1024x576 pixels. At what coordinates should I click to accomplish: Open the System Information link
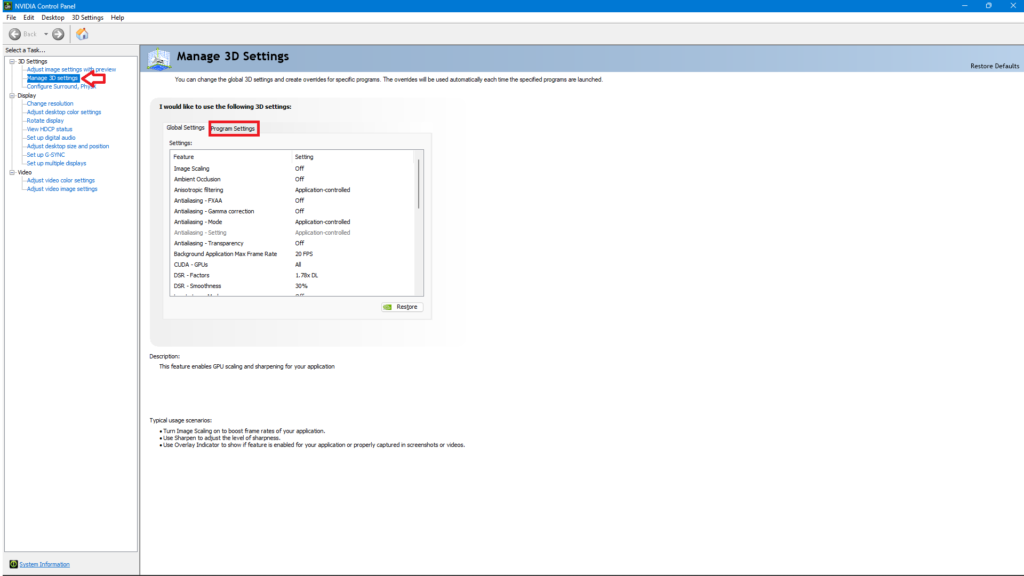click(45, 564)
